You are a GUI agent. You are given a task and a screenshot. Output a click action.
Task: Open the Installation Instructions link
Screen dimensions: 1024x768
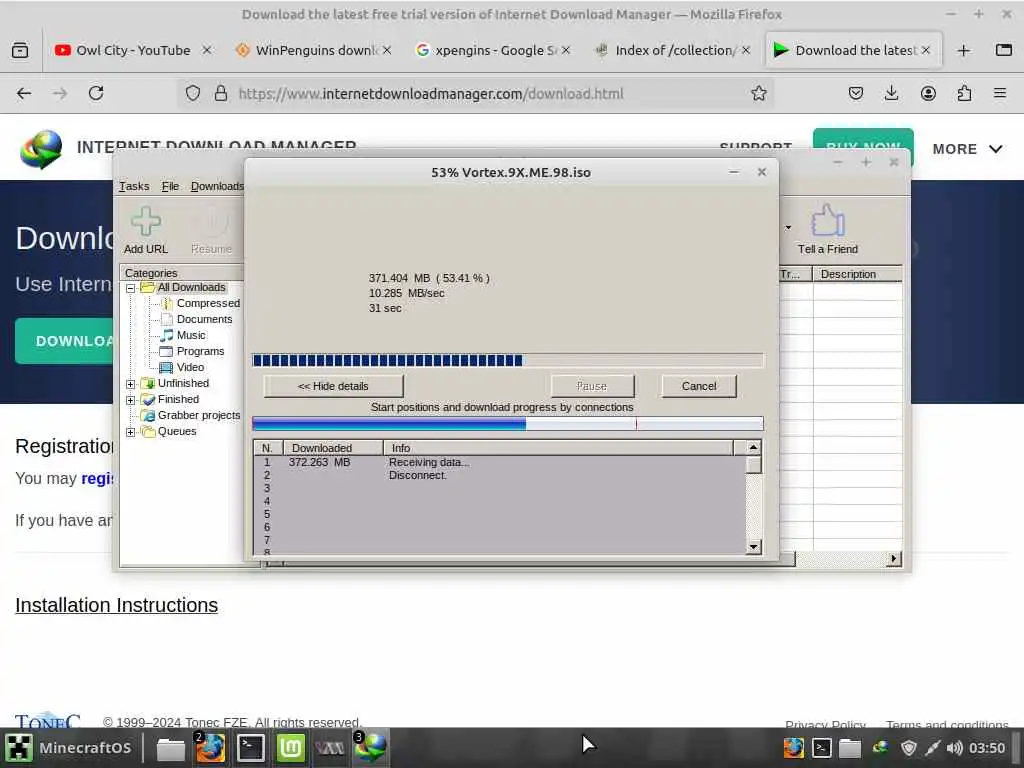(116, 605)
